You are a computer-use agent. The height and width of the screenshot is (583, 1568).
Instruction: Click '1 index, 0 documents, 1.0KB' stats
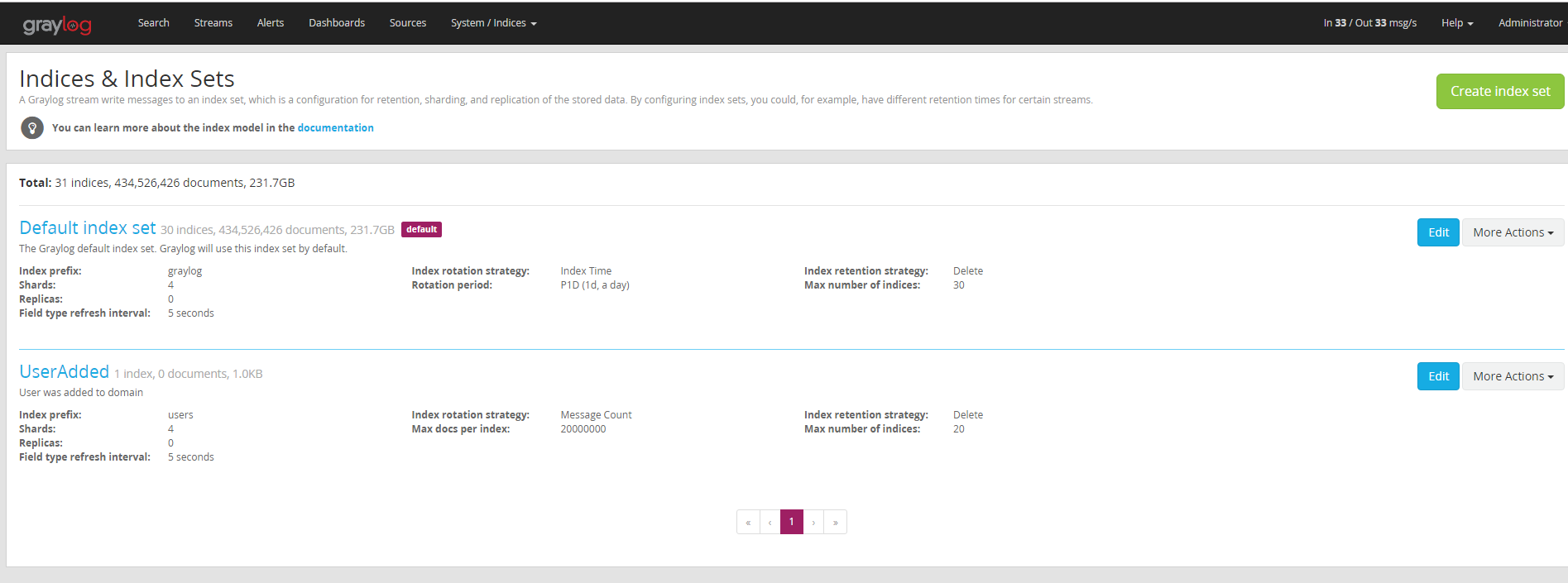189,375
